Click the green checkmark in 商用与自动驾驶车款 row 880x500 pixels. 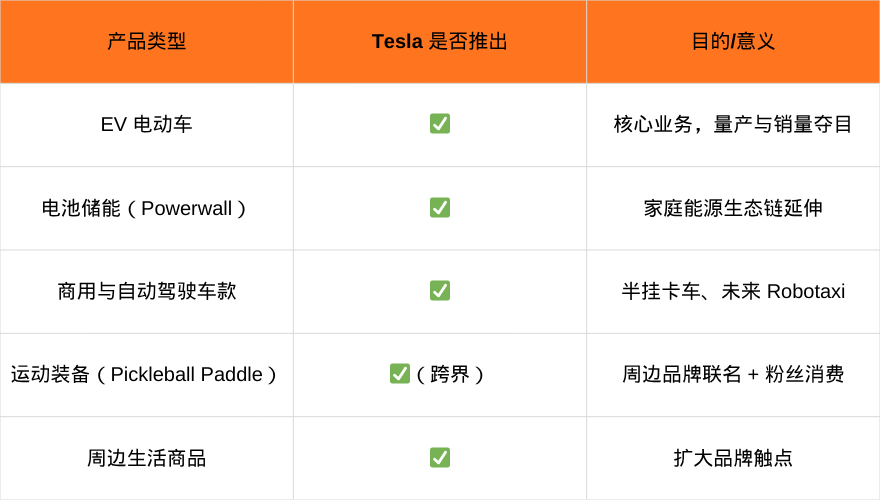[x=440, y=291]
